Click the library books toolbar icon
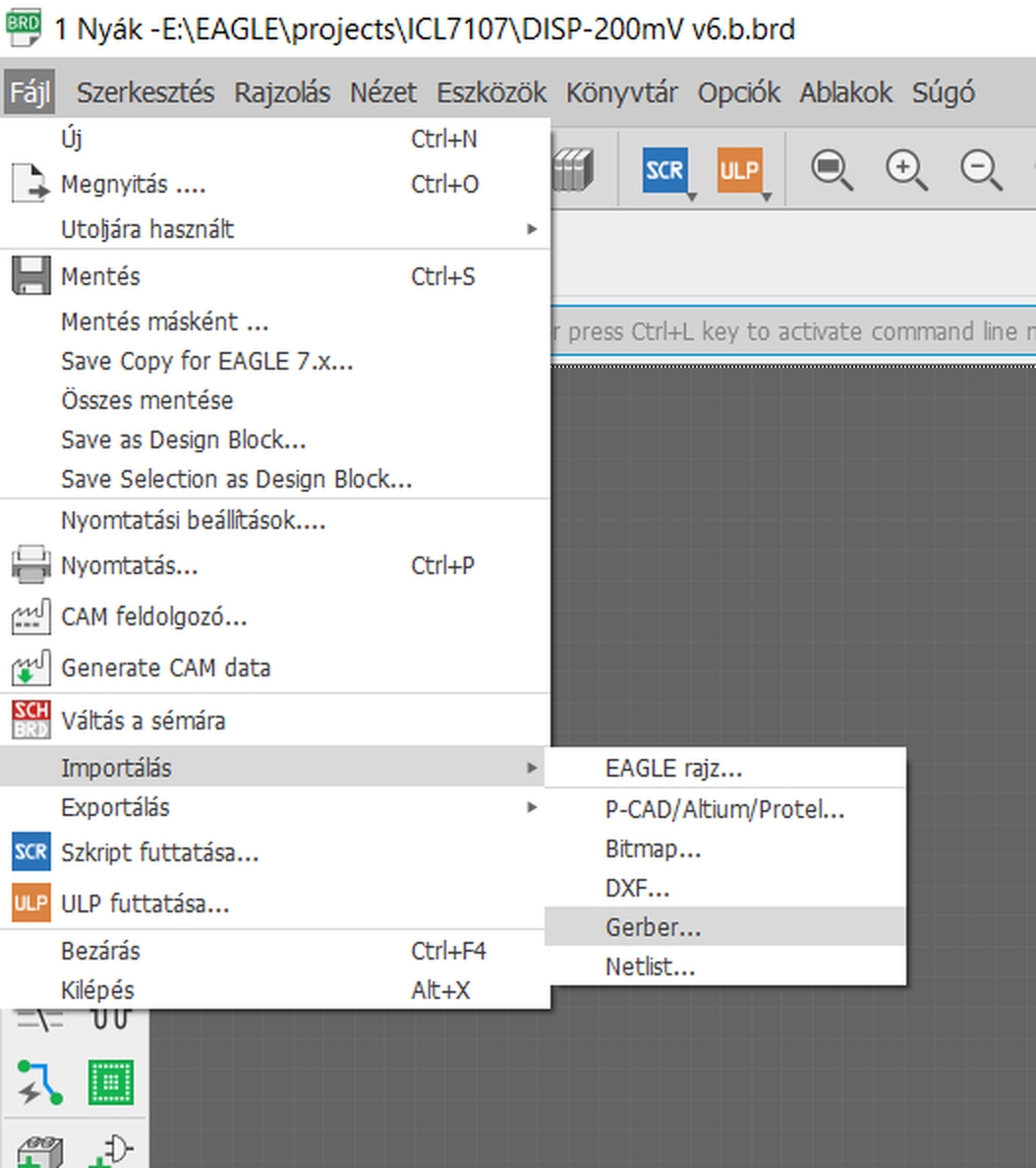Image resolution: width=1036 pixels, height=1168 pixels. click(573, 171)
